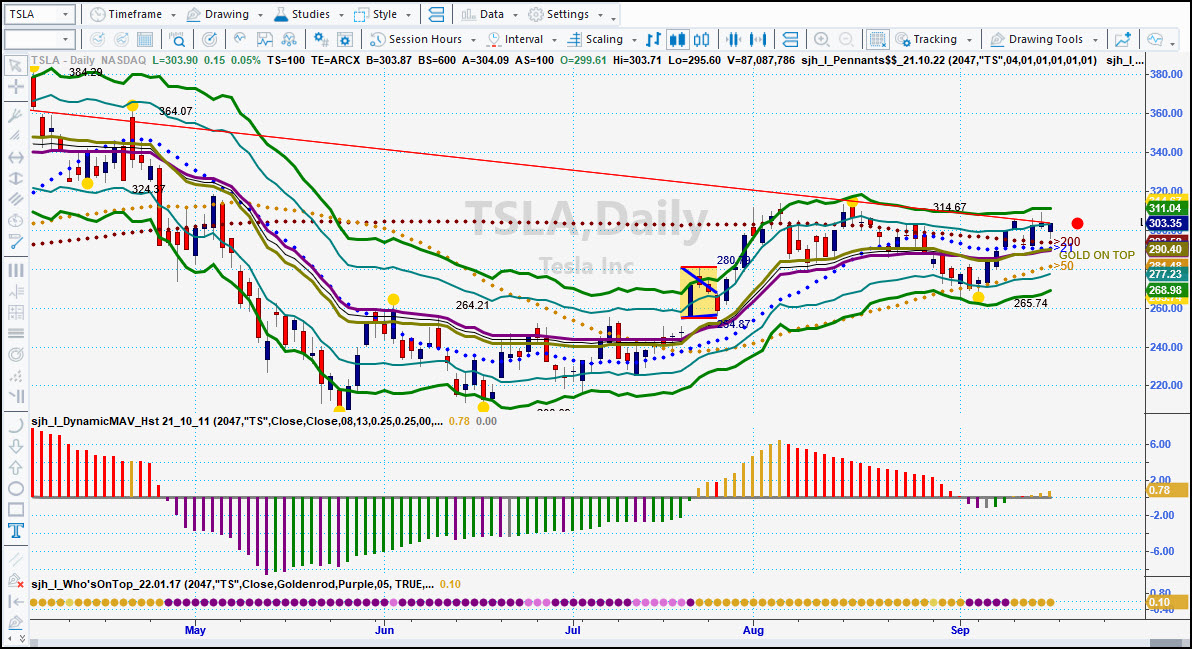The width and height of the screenshot is (1192, 649).
Task: Toggle the chart grid display button
Action: point(877,40)
